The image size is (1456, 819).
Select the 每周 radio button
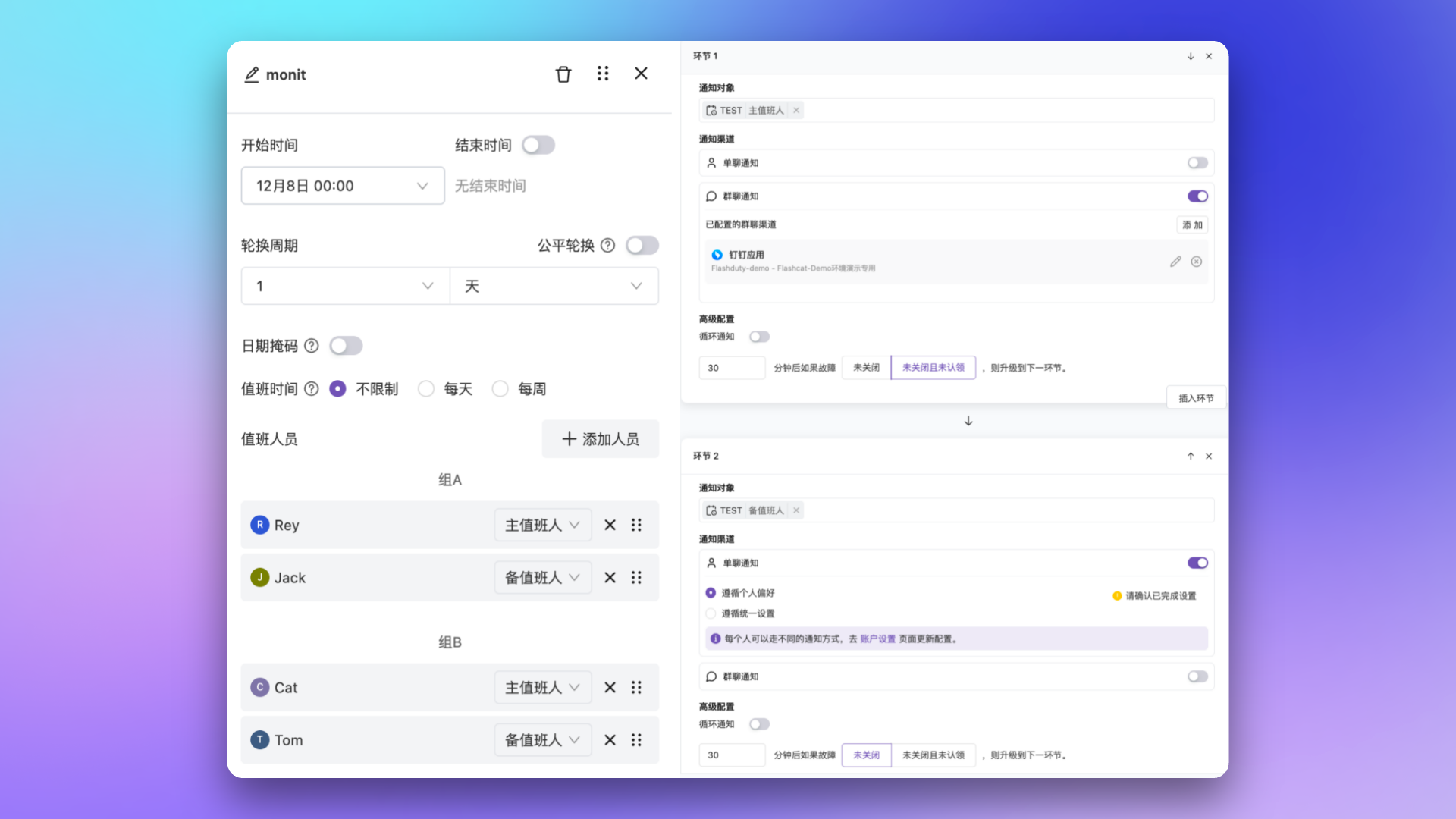click(x=500, y=389)
